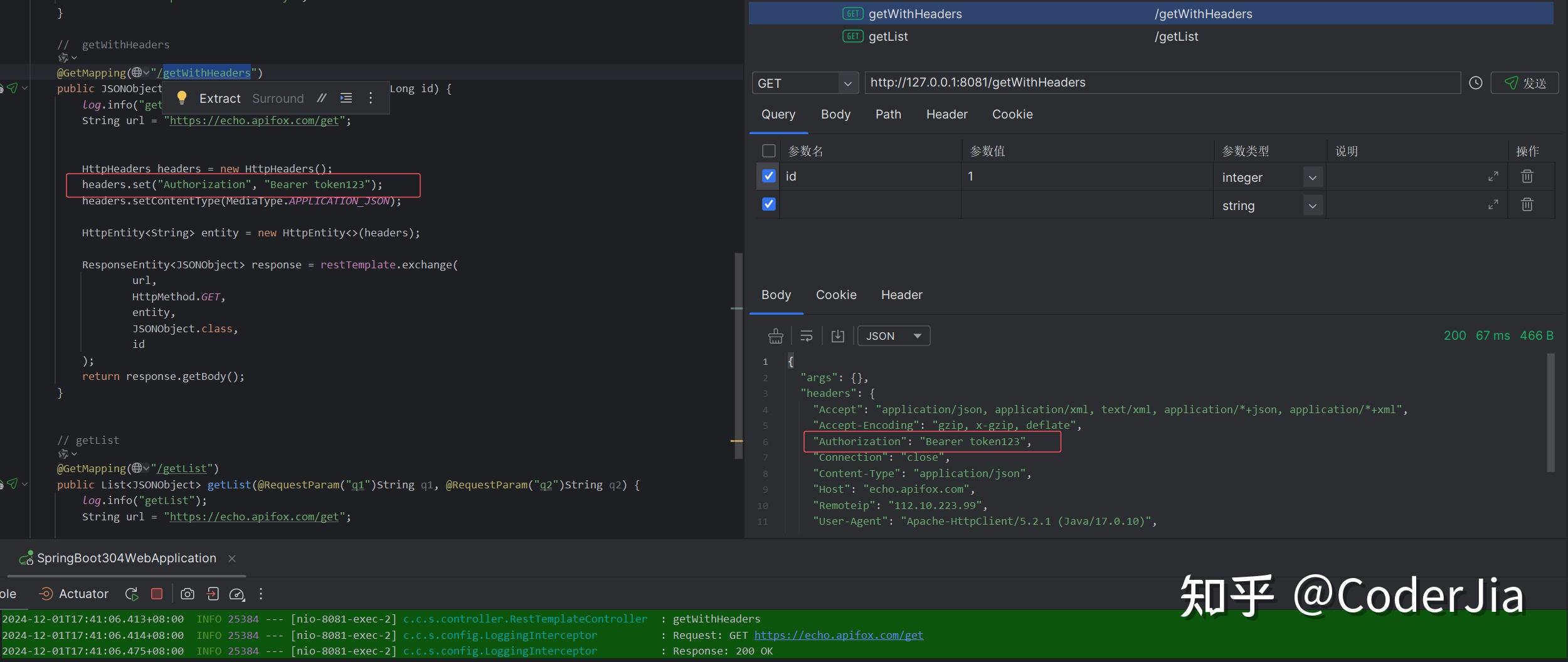1568x662 pixels.
Task: Open the echo.apifox.com/get link in console
Action: [x=839, y=635]
